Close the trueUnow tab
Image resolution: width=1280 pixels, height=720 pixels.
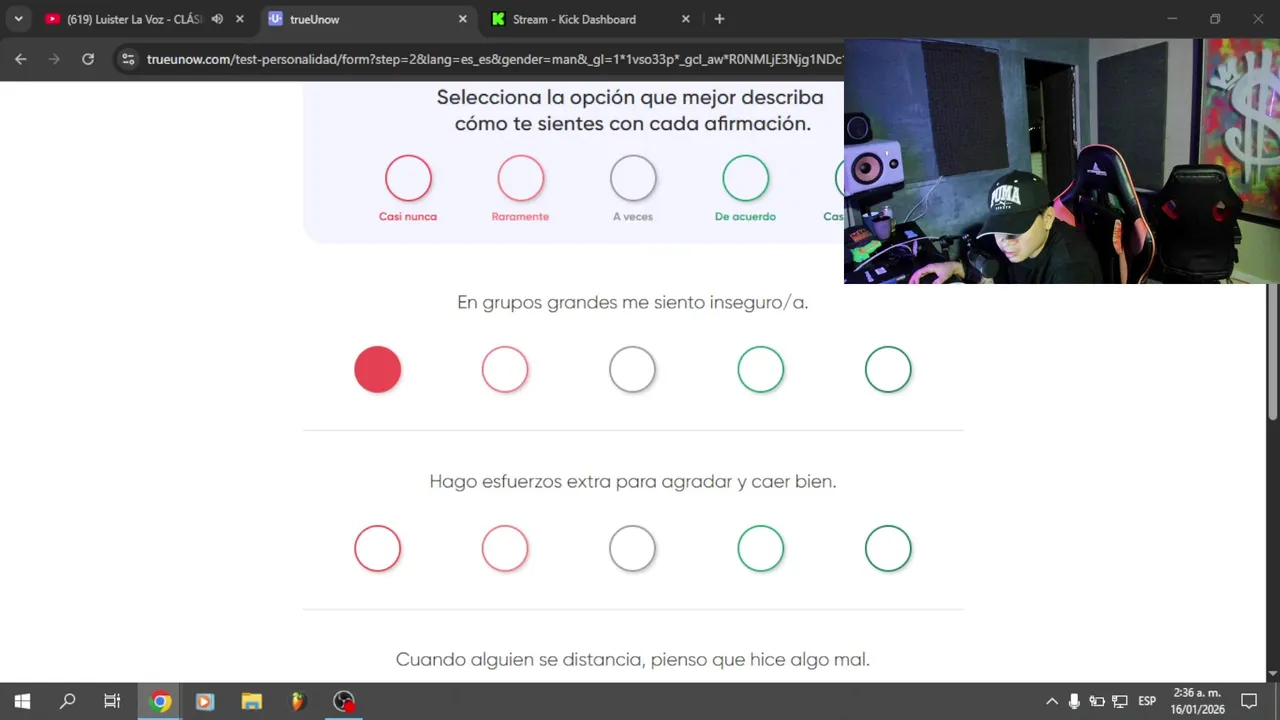point(463,19)
